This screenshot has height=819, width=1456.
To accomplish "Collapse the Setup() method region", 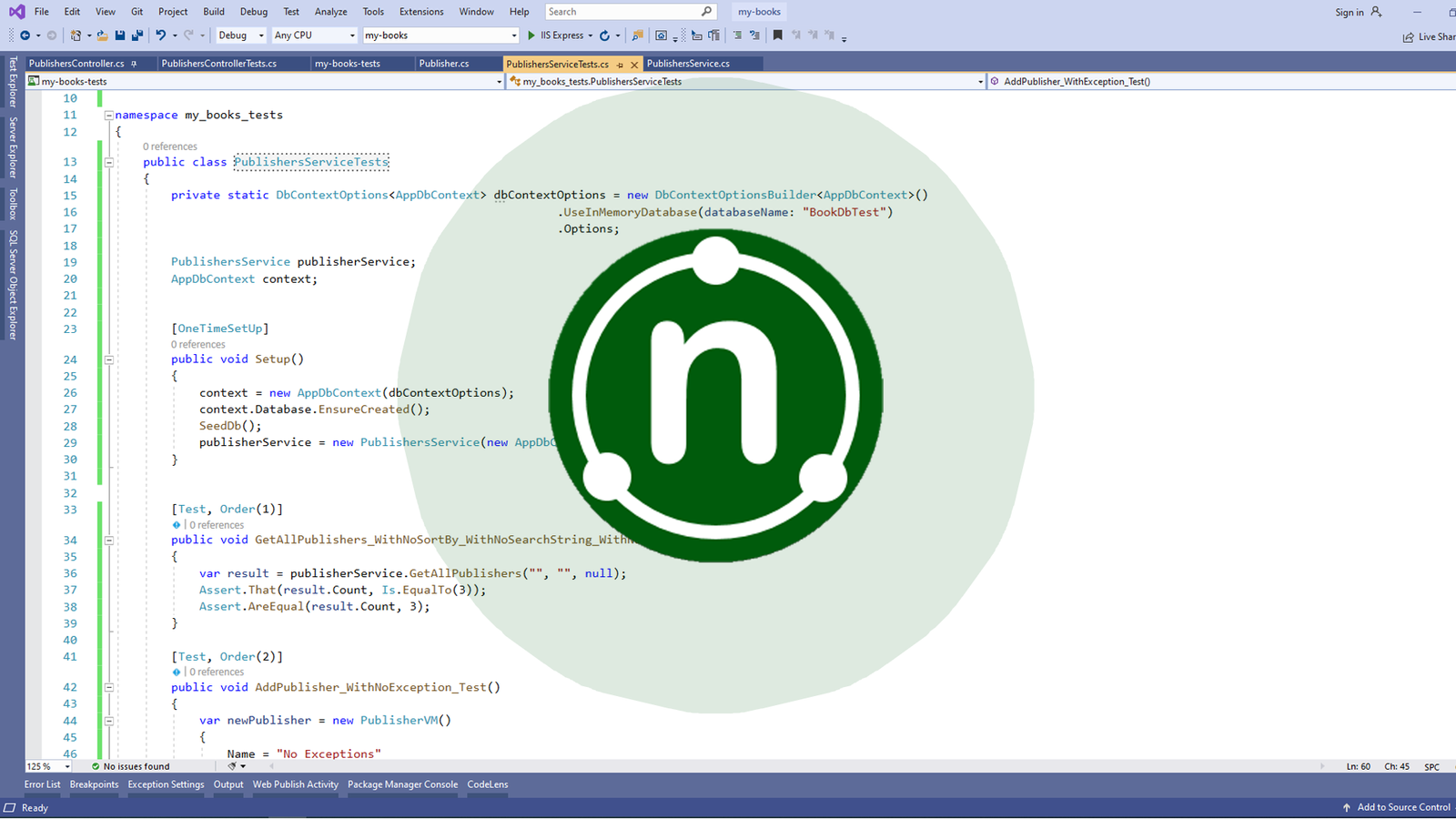I will point(109,360).
